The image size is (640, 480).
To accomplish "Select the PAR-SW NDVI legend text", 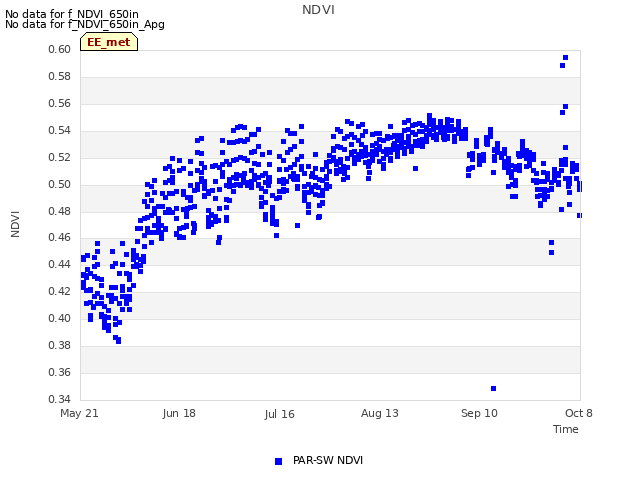I will pos(328,460).
